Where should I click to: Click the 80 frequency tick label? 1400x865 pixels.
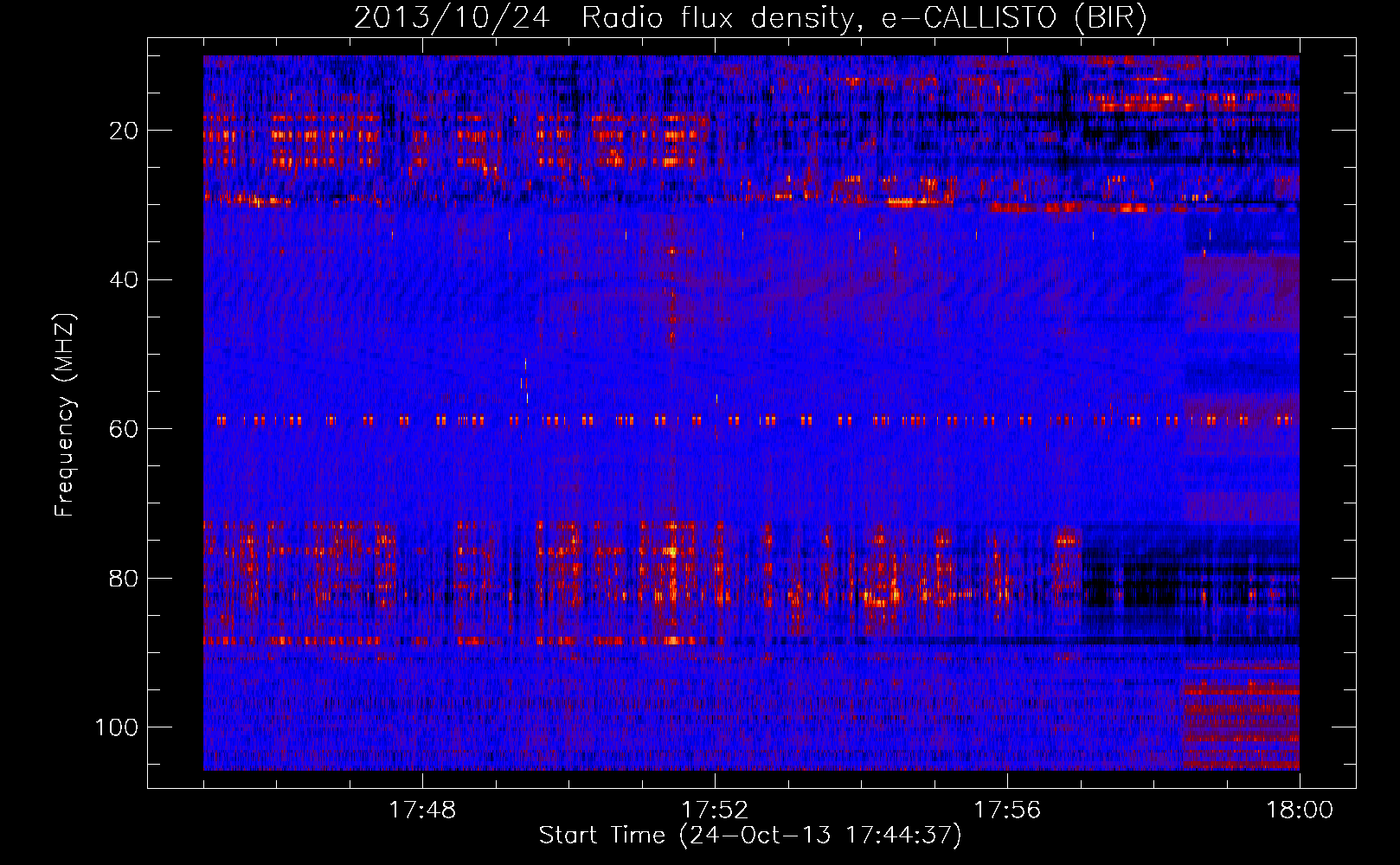(124, 578)
